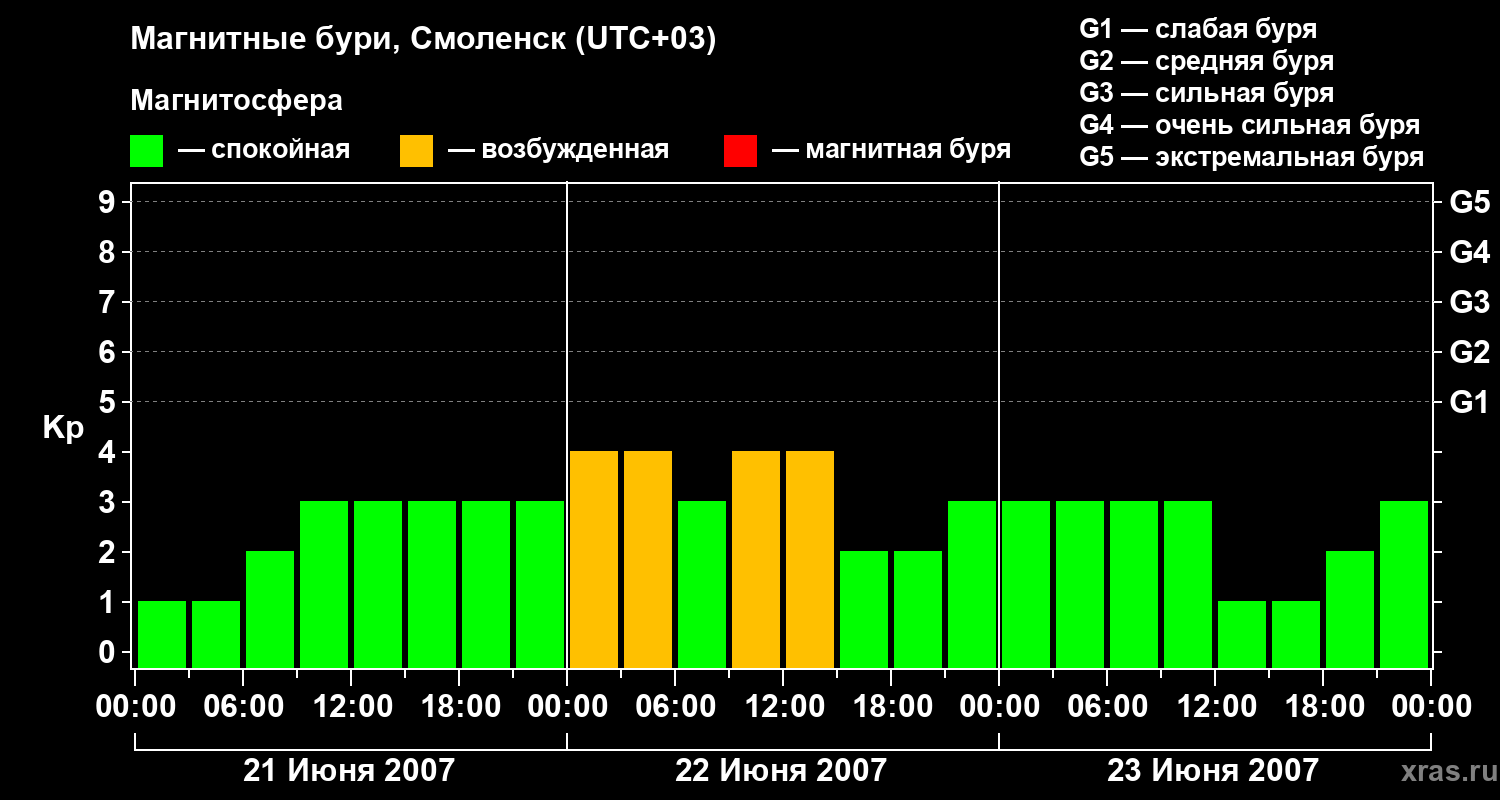Screen dimensions: 1500x800
Task: Click the Kp 3 bar at 21:00–00:00 on 22 June
Action: 972,584
